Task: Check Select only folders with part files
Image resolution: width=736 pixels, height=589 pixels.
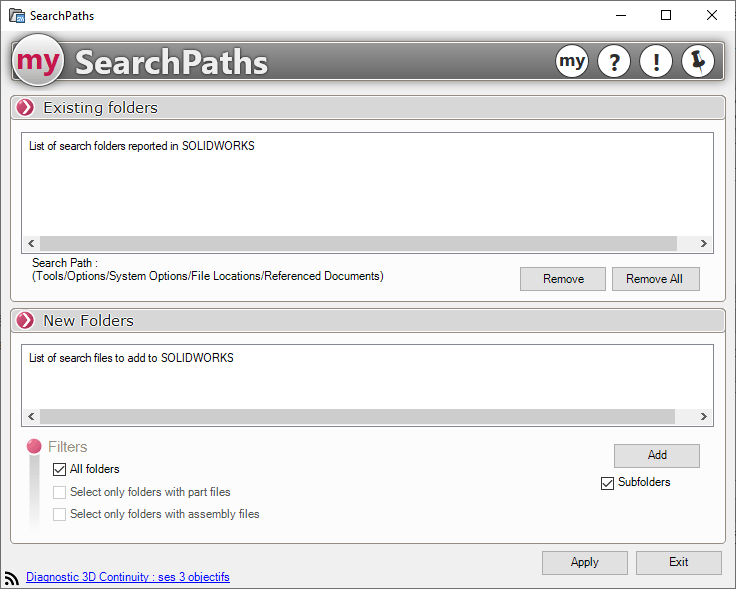Action: [x=59, y=492]
